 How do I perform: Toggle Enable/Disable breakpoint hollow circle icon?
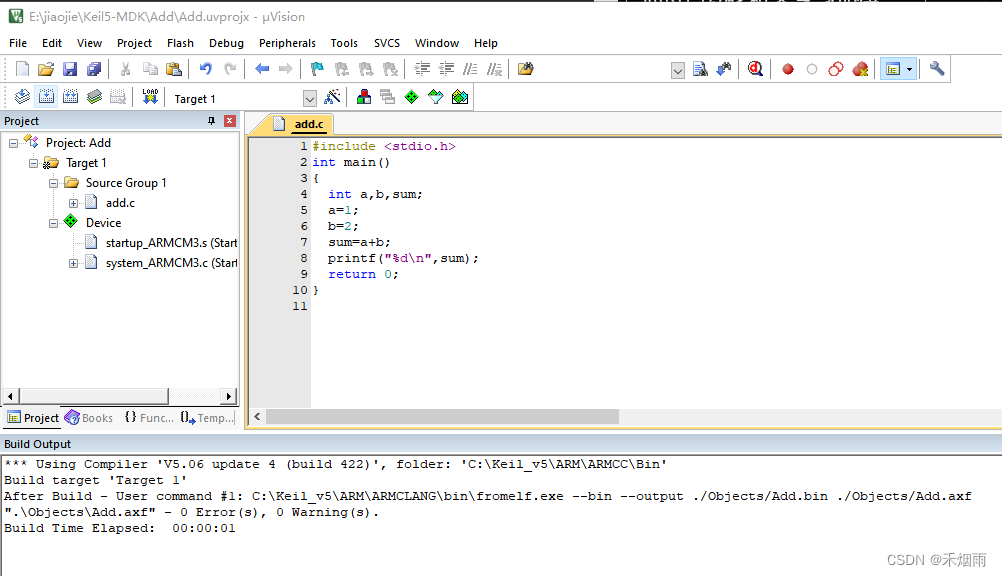812,69
